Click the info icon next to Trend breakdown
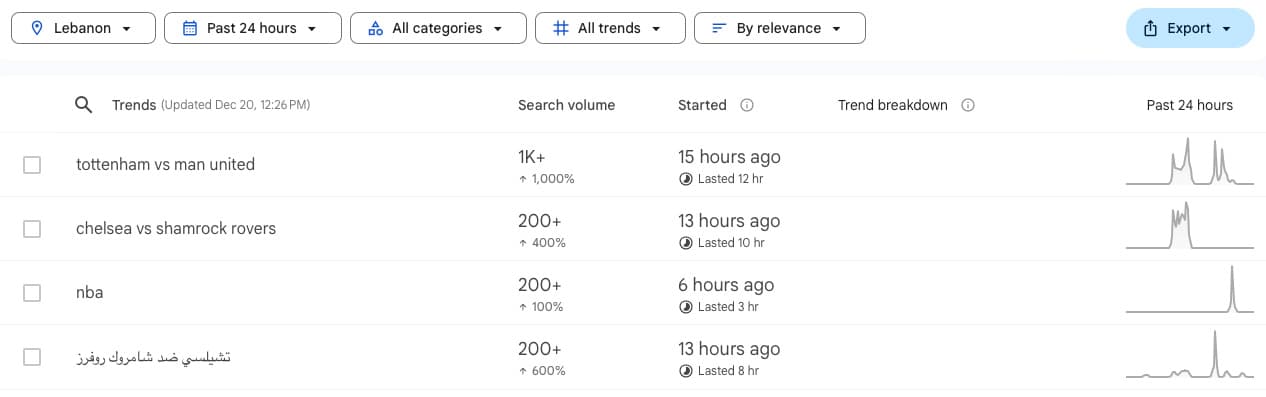Screen dimensions: 1266x397 coord(967,105)
